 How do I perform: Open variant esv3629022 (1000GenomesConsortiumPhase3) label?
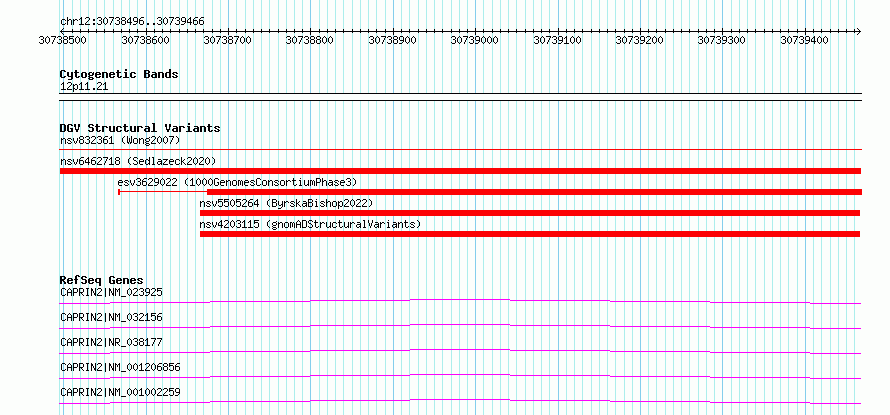[237, 182]
